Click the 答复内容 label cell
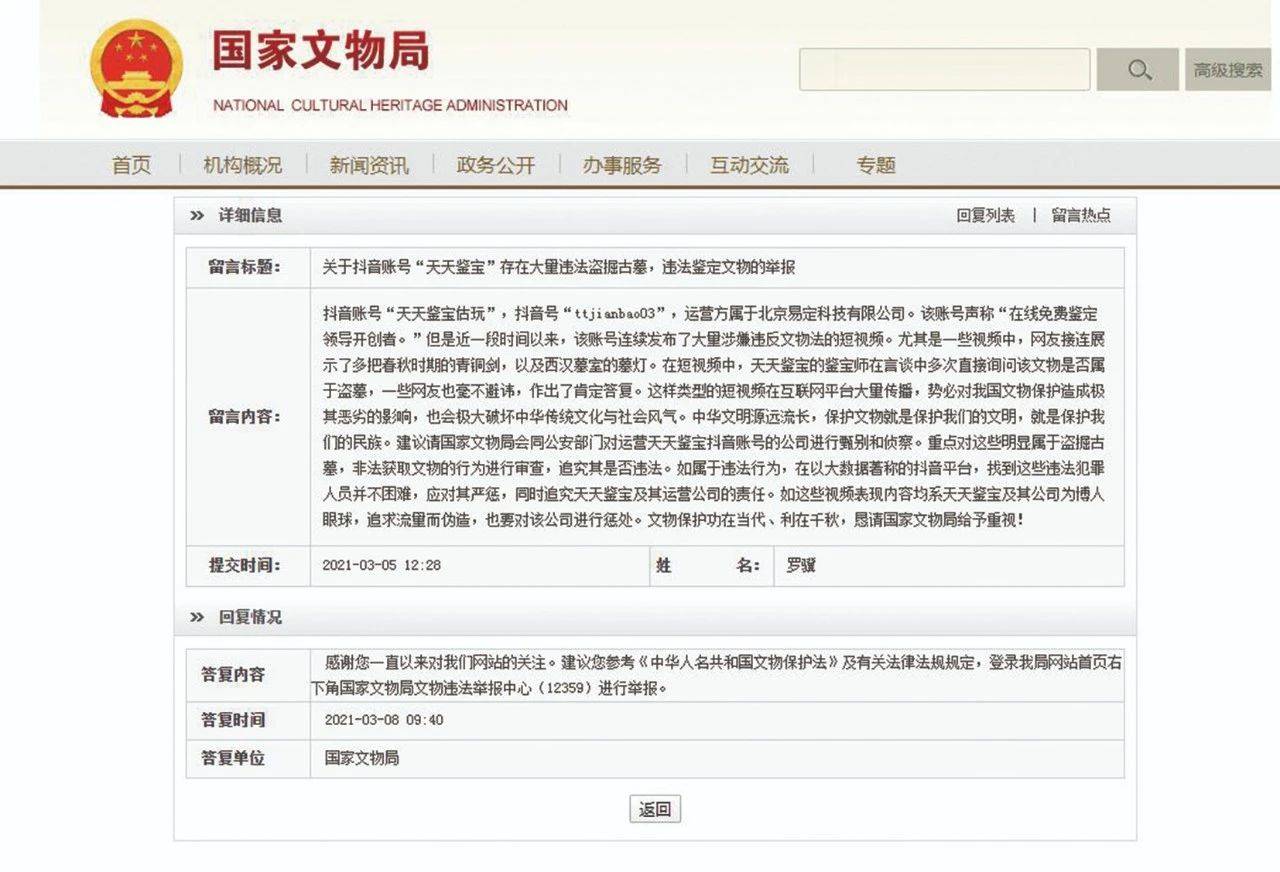This screenshot has width=1280, height=872. 248,674
